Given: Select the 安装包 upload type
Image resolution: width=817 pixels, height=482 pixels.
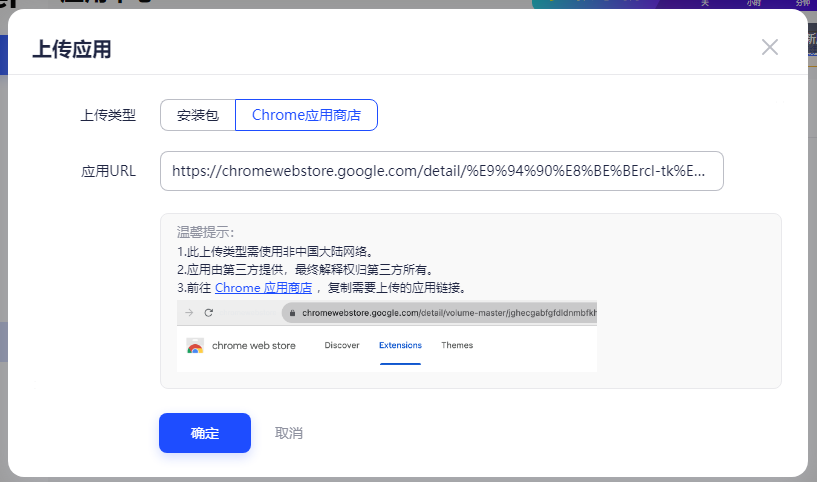Looking at the screenshot, I should [x=198, y=115].
